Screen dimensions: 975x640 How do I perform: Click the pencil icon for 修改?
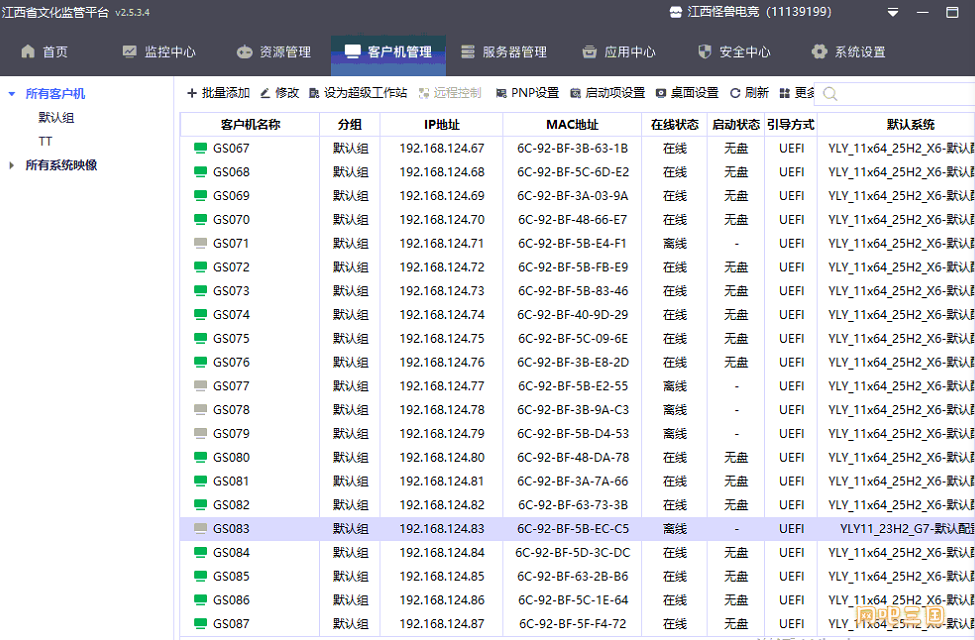(x=265, y=93)
